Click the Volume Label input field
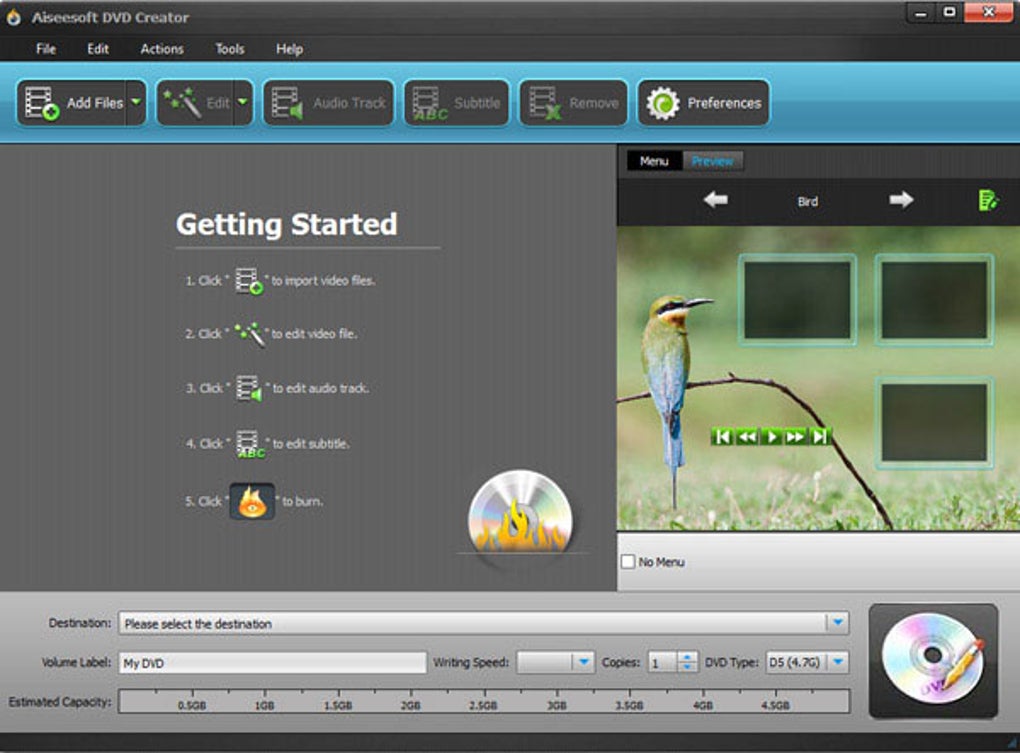 273,663
